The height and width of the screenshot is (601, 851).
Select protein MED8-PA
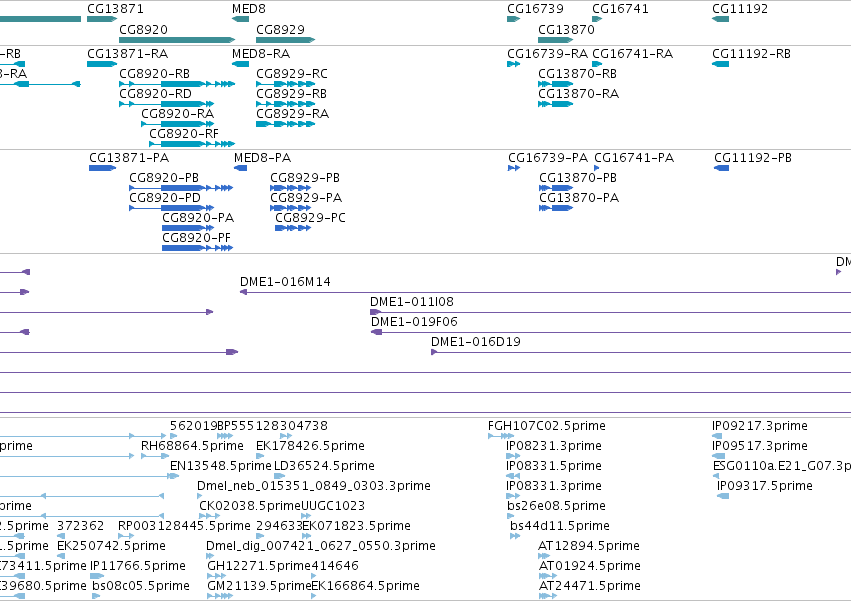262,158
